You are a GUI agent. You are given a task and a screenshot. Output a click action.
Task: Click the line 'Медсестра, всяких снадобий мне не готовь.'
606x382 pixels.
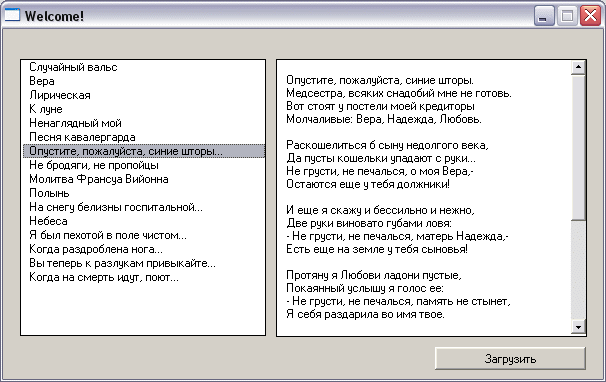pyautogui.click(x=399, y=93)
